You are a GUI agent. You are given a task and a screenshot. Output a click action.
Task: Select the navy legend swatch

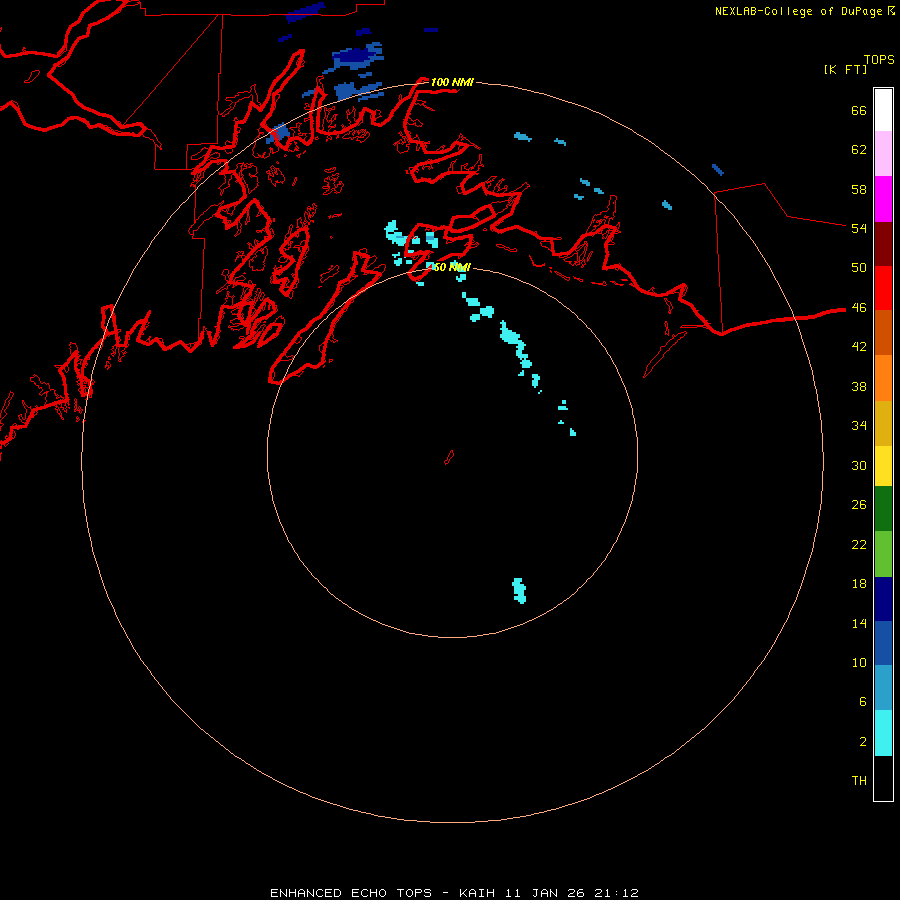tap(883, 599)
